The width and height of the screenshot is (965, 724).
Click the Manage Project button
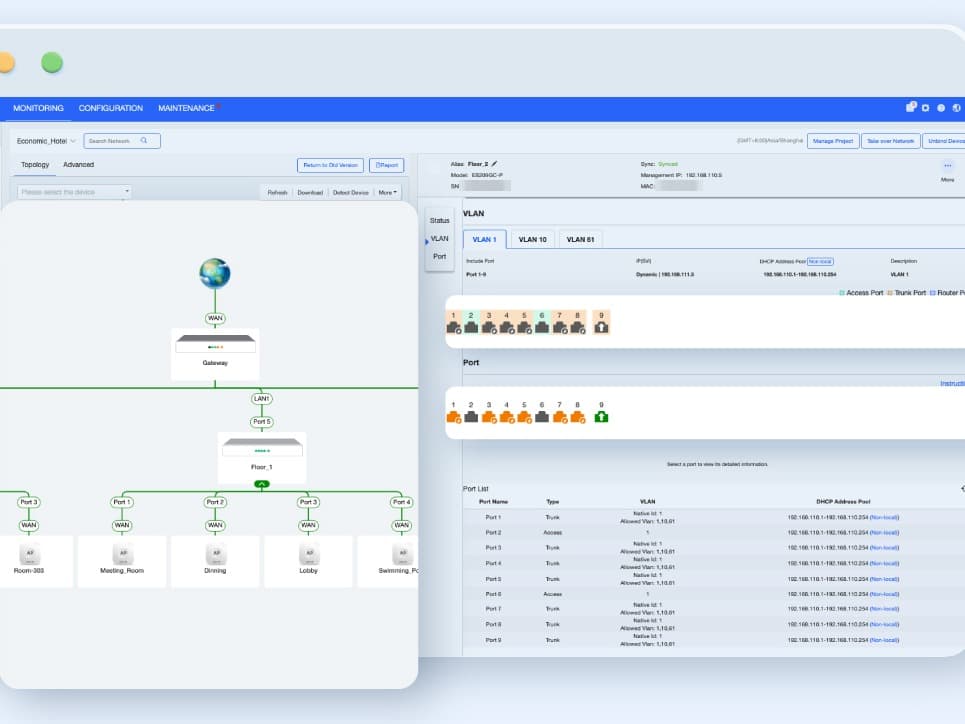coord(833,141)
